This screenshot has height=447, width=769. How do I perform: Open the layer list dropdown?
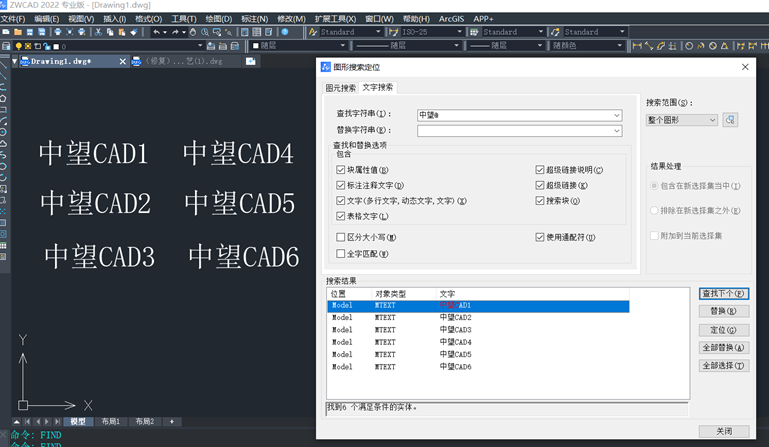[x=200, y=46]
